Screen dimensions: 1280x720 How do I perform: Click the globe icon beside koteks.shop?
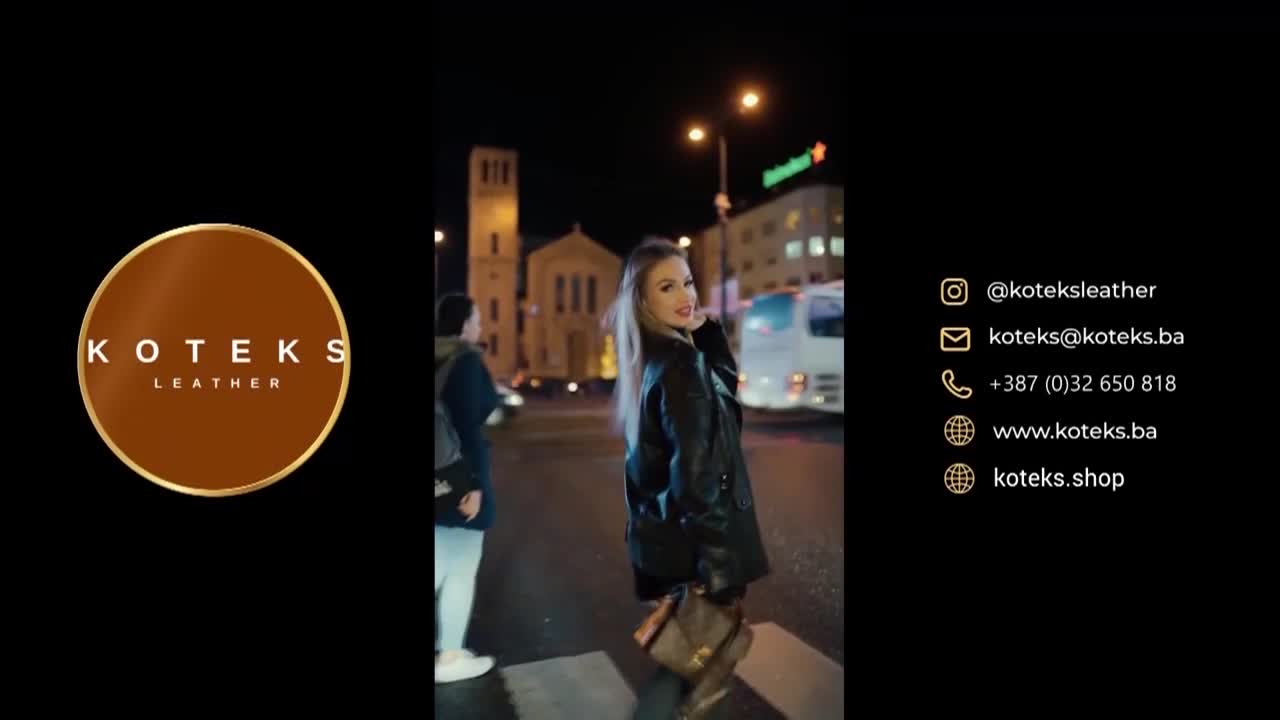[957, 477]
